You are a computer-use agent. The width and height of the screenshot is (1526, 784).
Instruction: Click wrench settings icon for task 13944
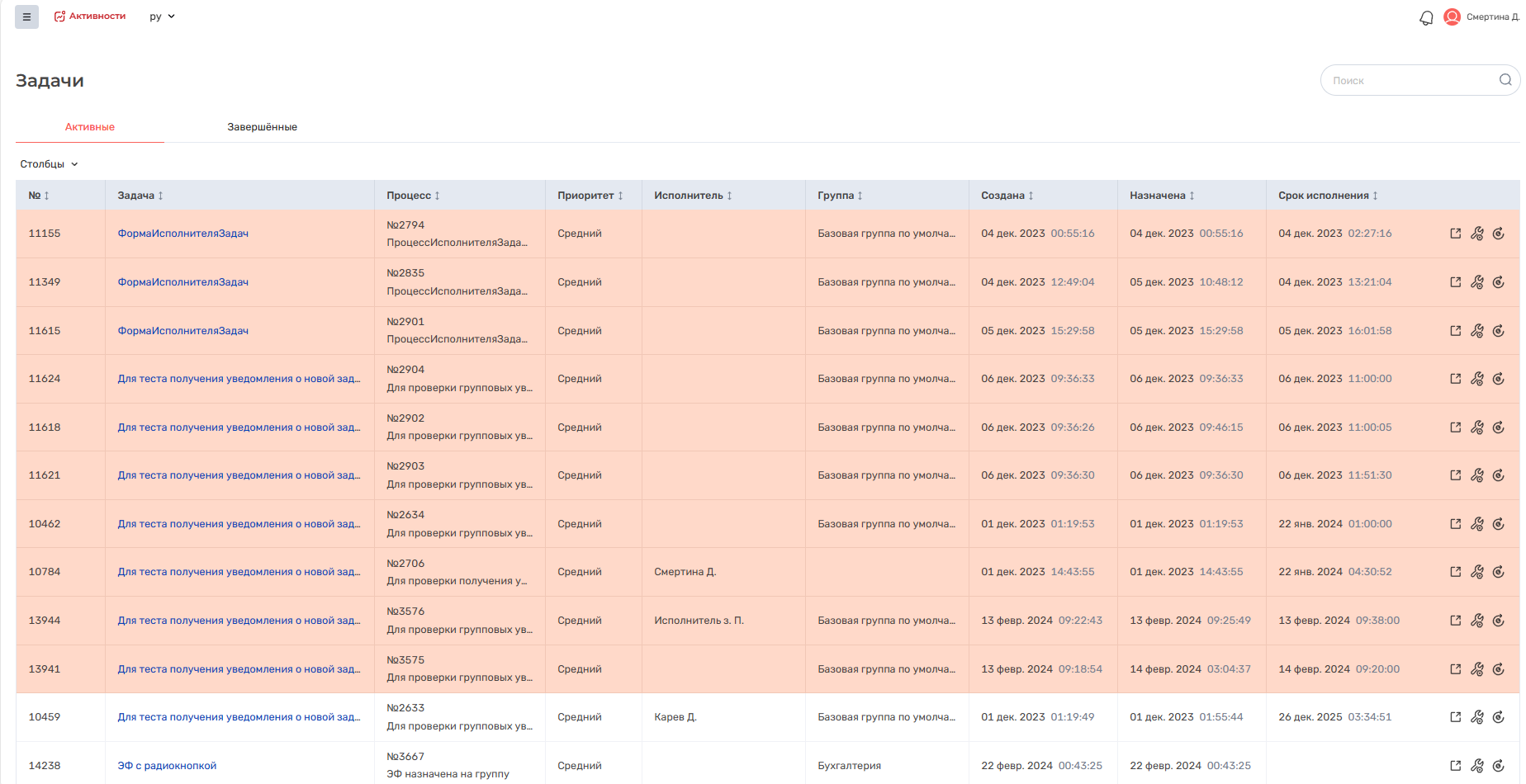[x=1477, y=621]
